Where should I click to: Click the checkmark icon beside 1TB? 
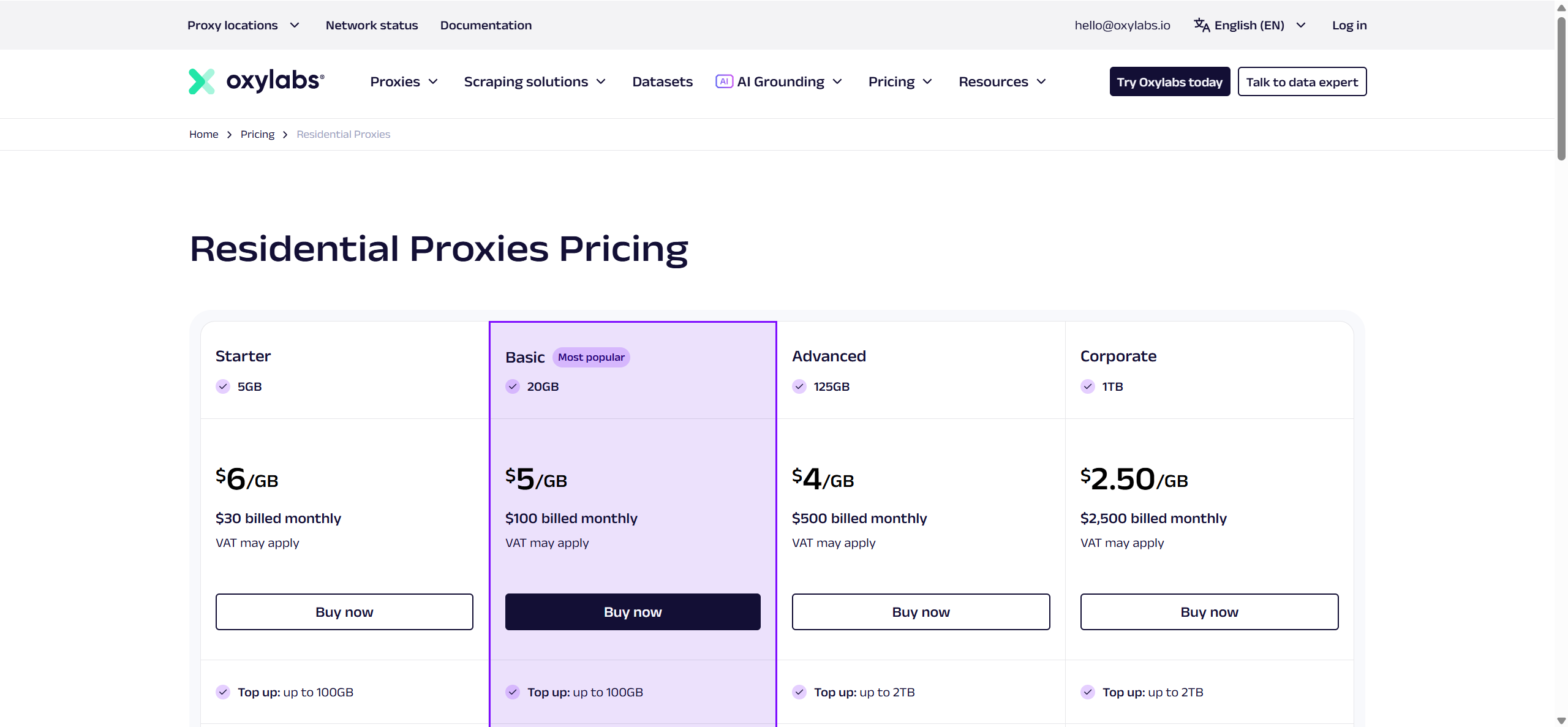pyautogui.click(x=1088, y=386)
